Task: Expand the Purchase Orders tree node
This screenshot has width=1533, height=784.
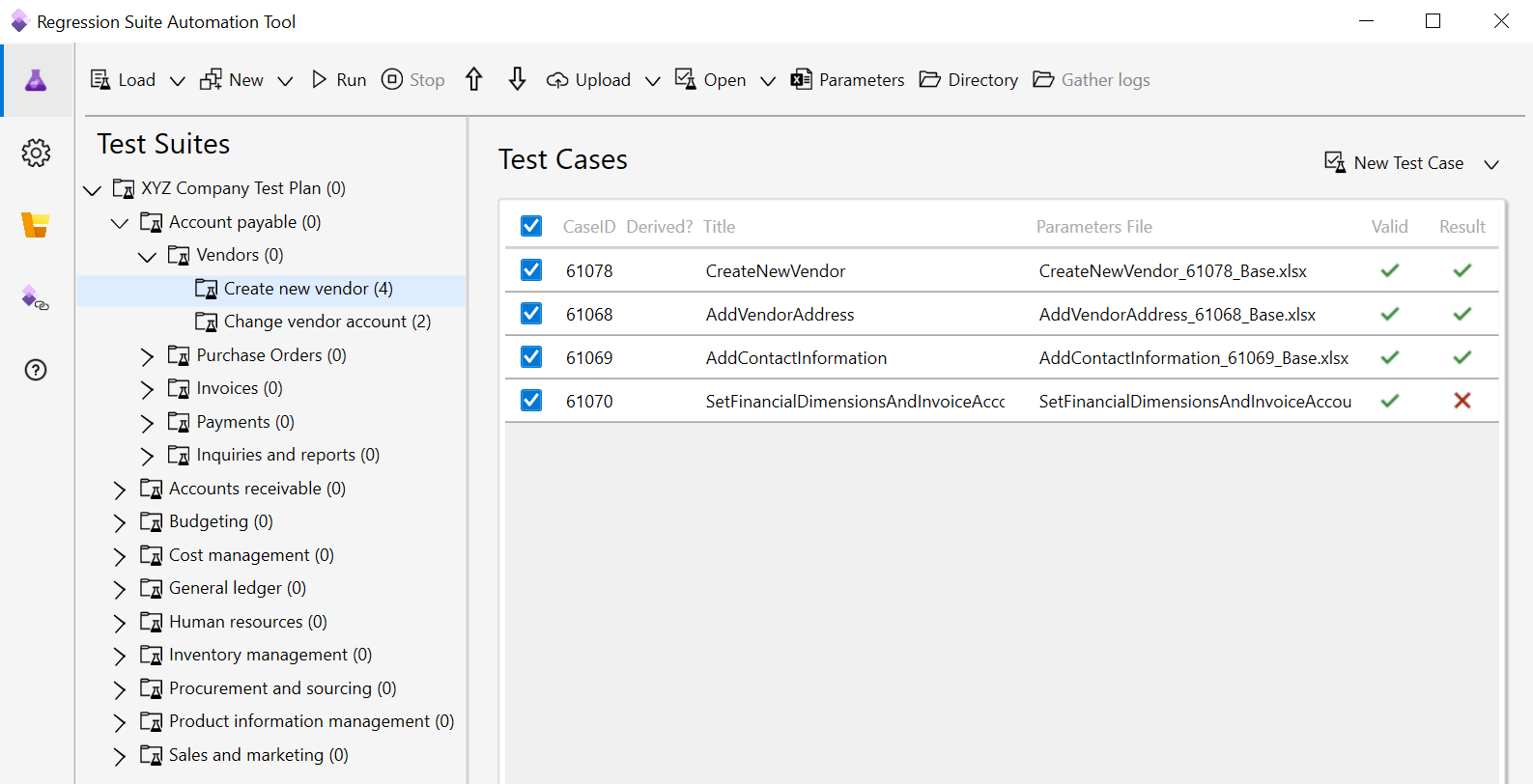Action: (147, 356)
